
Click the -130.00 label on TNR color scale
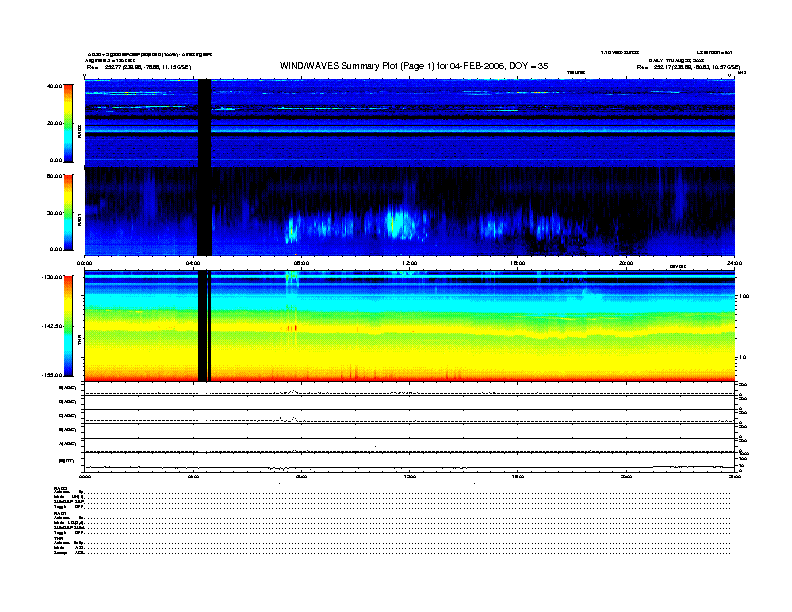(52, 277)
